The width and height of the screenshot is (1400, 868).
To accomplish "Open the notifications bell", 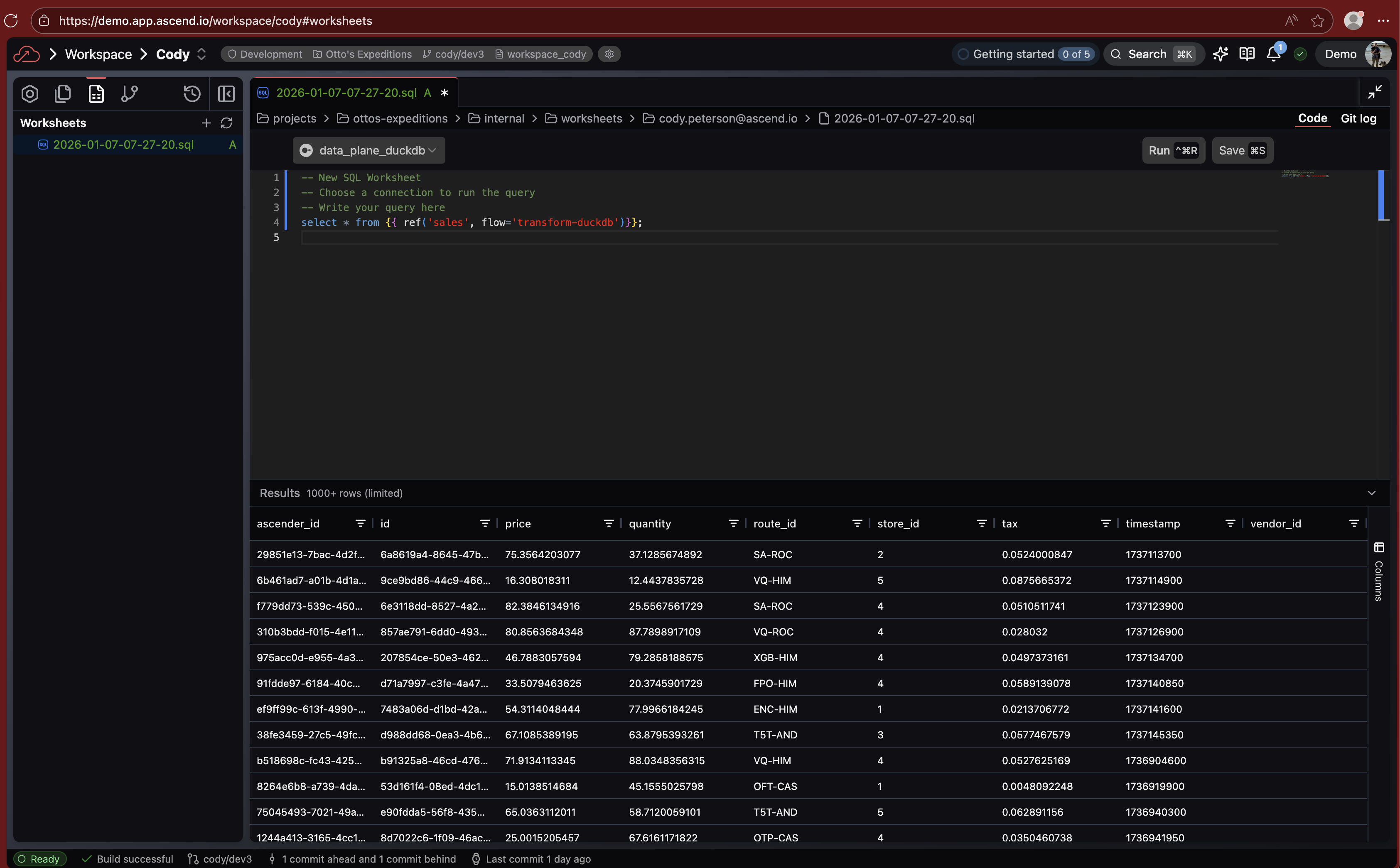I will click(x=1273, y=54).
